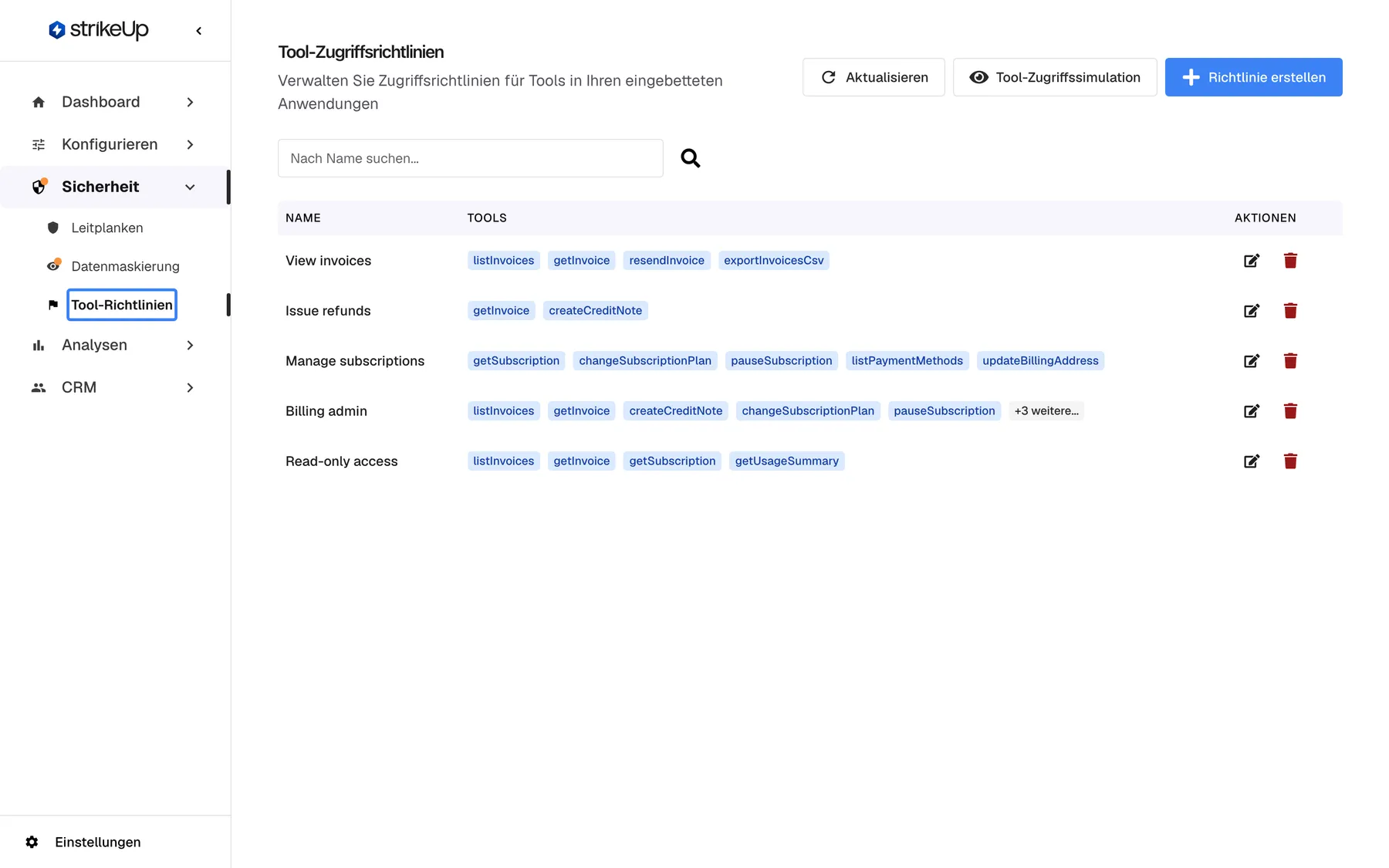Collapse the sidebar with the arrow icon
The width and height of the screenshot is (1389, 868).
click(x=199, y=31)
